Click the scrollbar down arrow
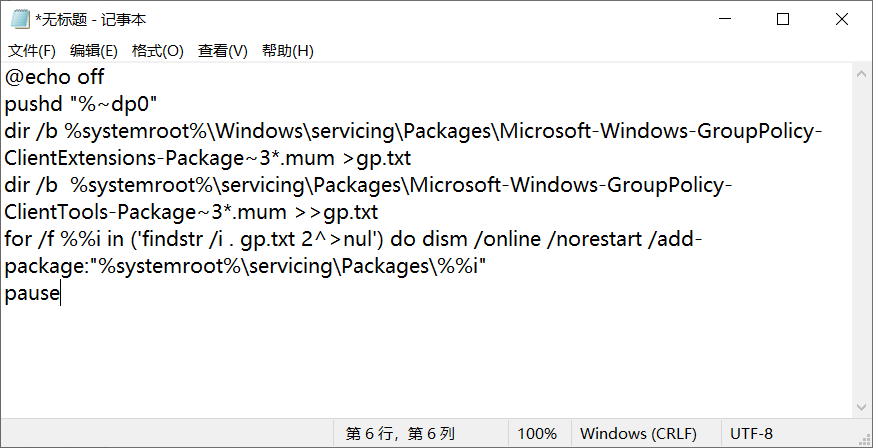 861,407
